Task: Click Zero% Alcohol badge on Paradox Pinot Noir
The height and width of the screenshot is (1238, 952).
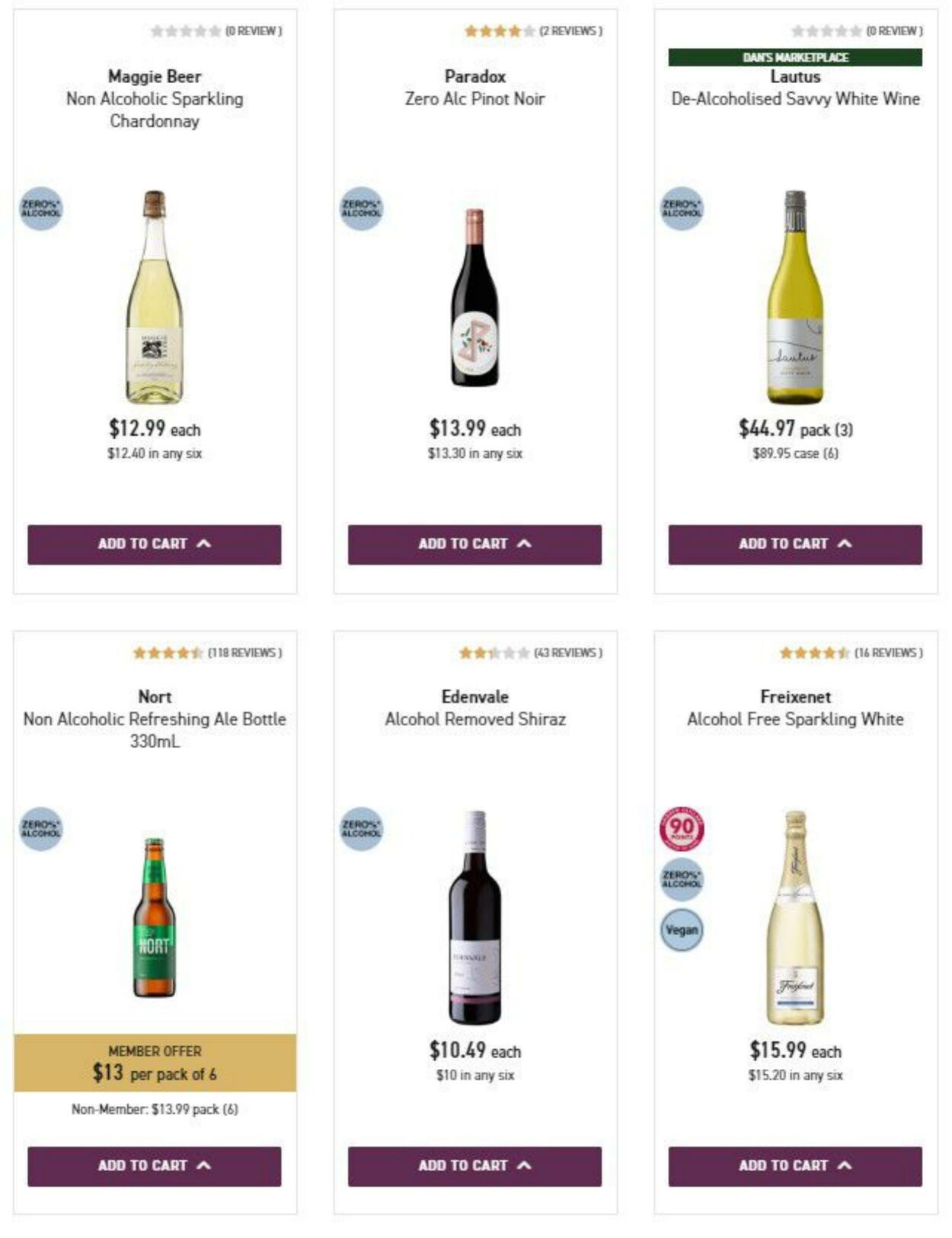Action: click(361, 209)
